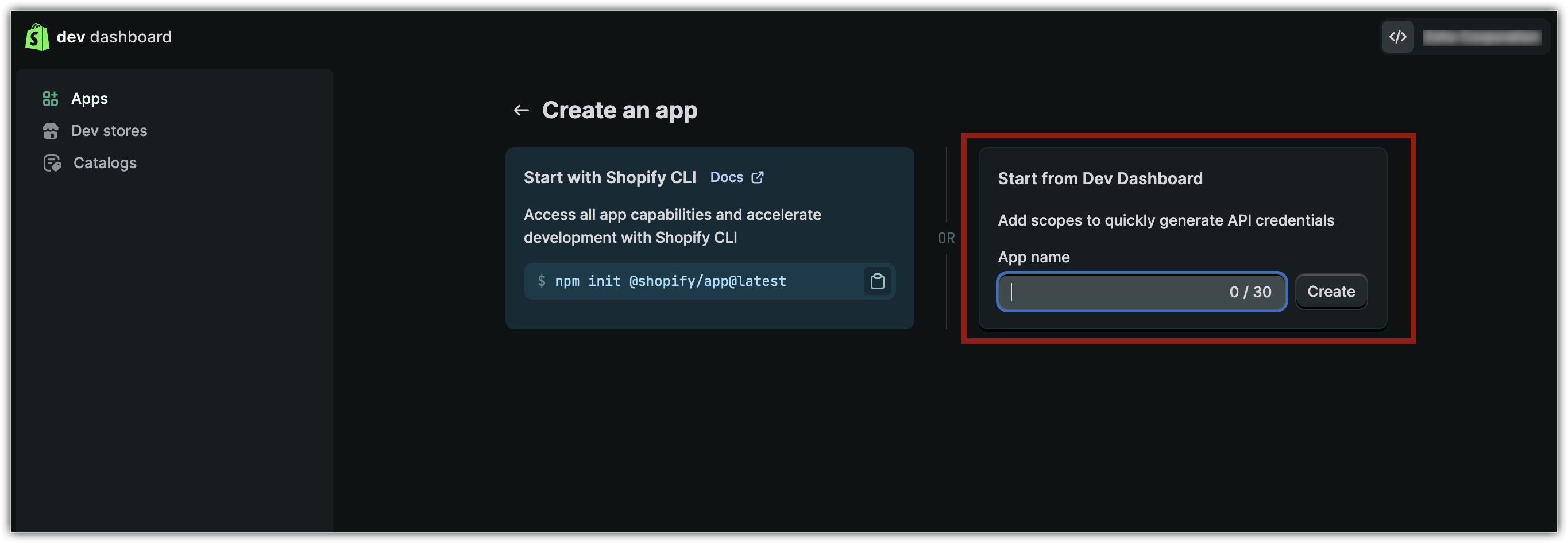Click the npm init @shopify/app@latest command text
This screenshot has width=1568, height=543.
pyautogui.click(x=670, y=281)
